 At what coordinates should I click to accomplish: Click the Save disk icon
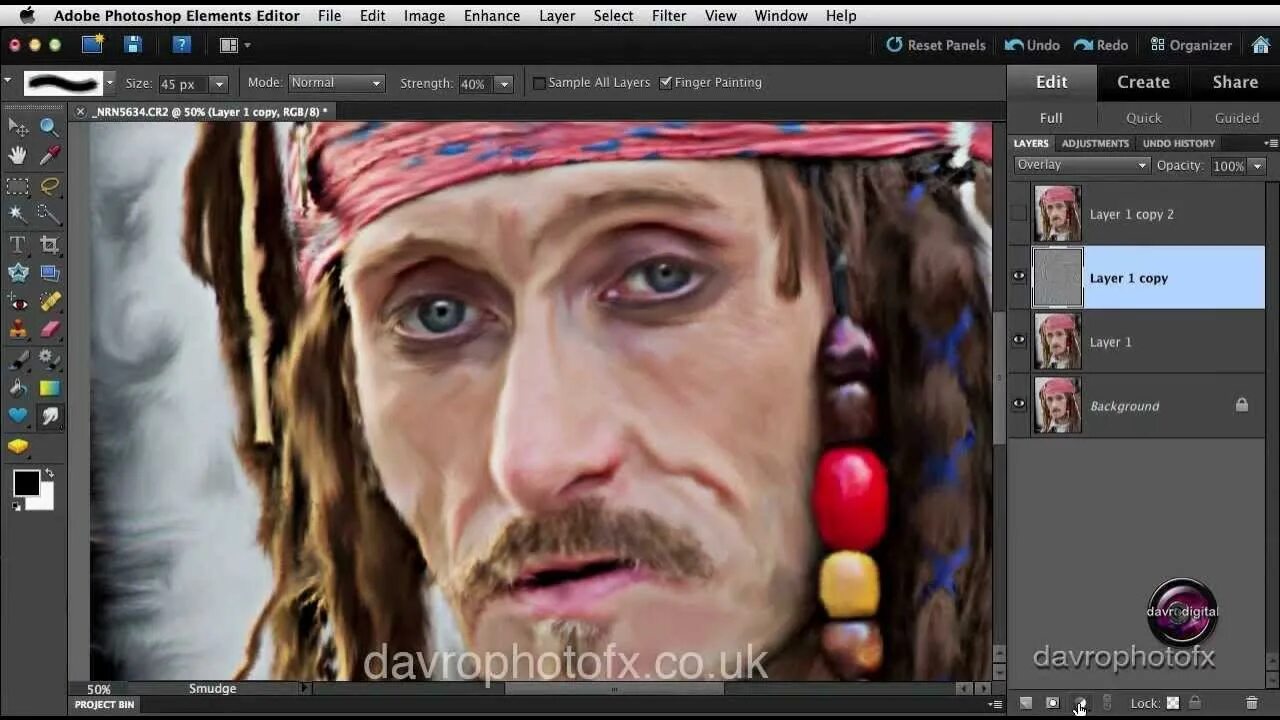[132, 44]
